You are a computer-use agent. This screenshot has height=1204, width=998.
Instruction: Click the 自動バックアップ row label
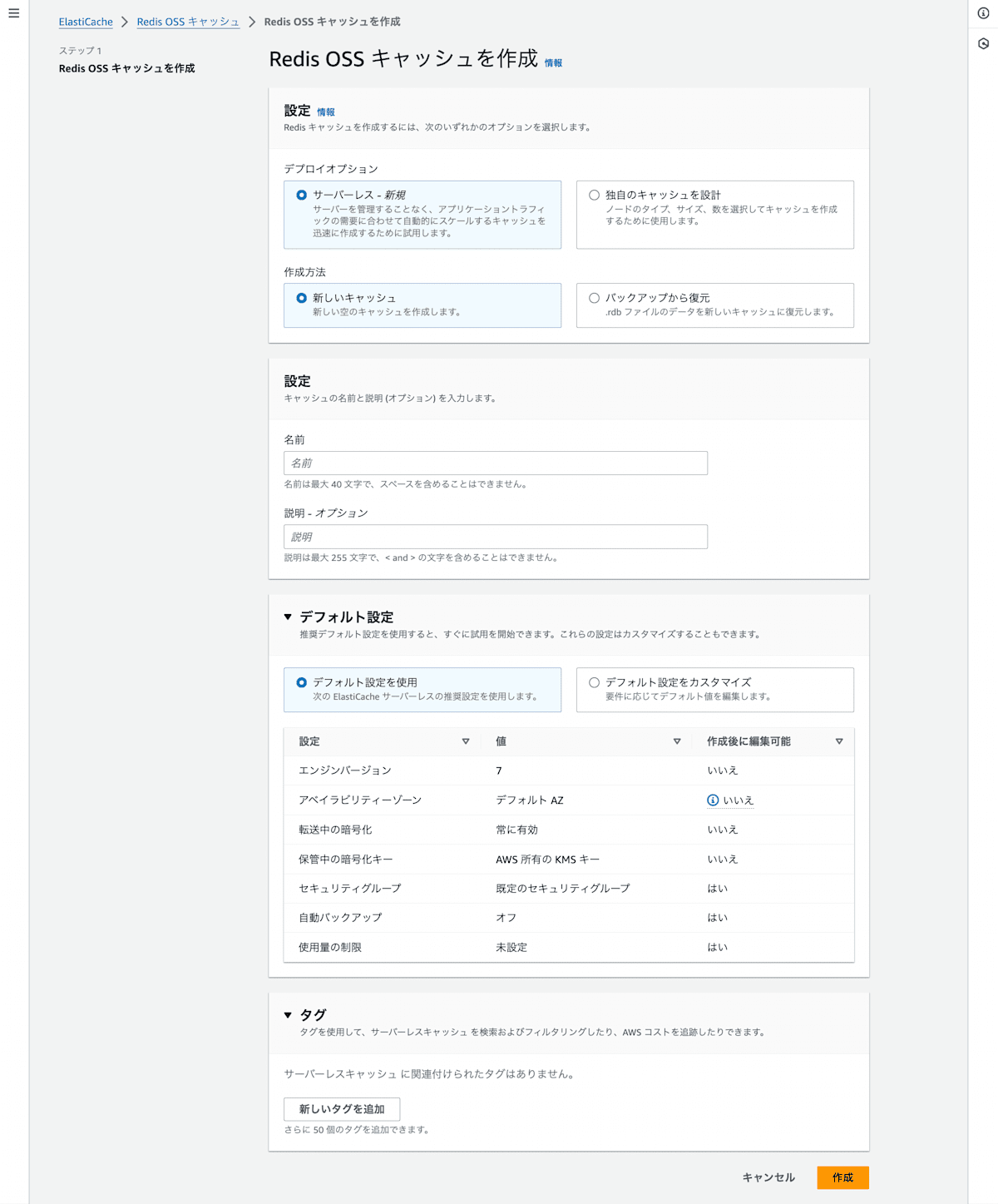[340, 918]
